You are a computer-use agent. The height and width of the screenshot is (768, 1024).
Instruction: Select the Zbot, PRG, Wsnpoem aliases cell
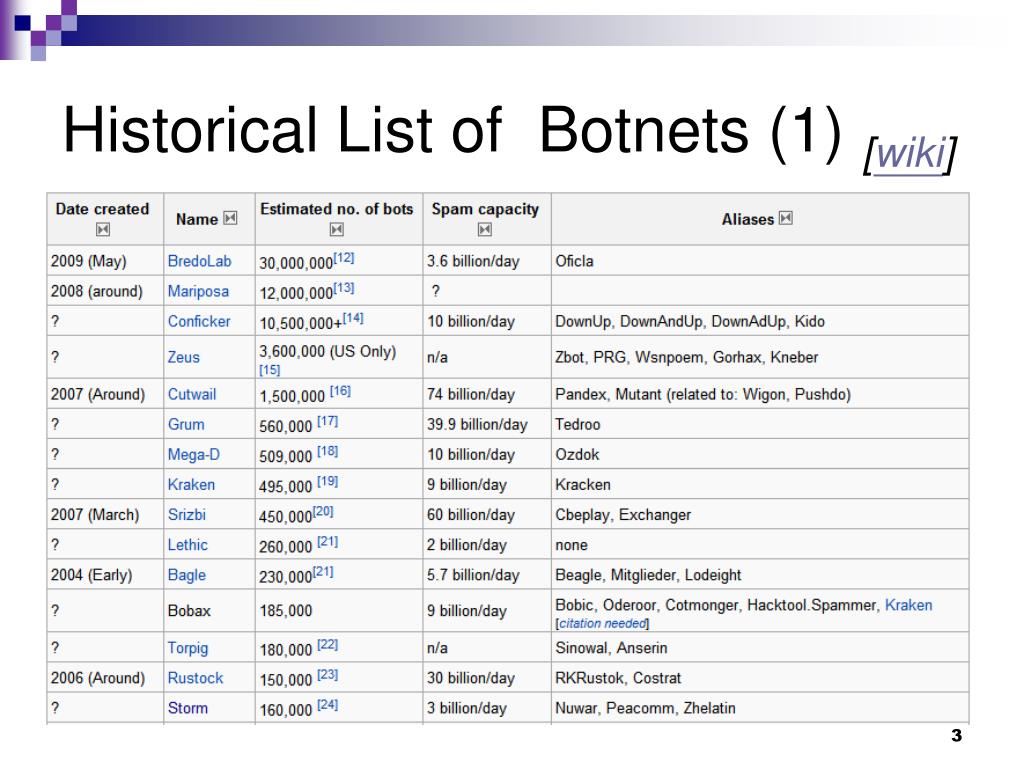[x=760, y=357]
